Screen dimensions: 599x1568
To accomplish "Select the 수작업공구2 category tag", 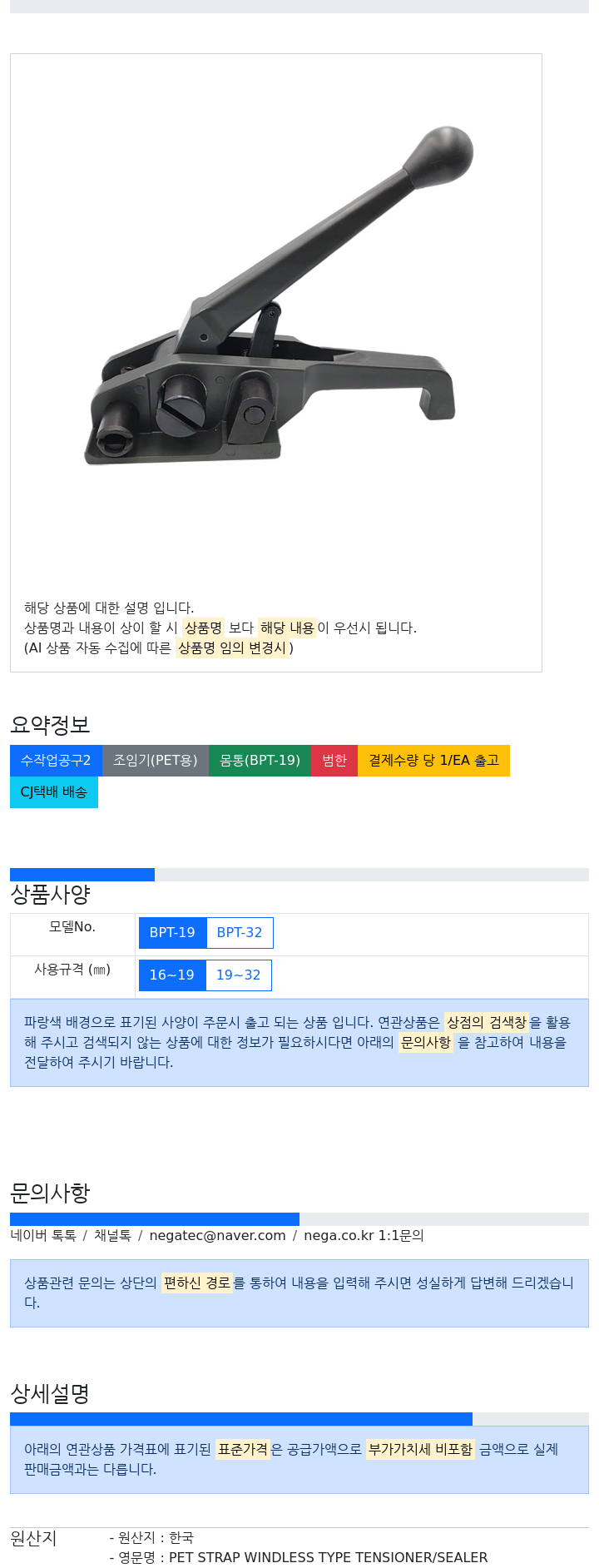I will [56, 761].
